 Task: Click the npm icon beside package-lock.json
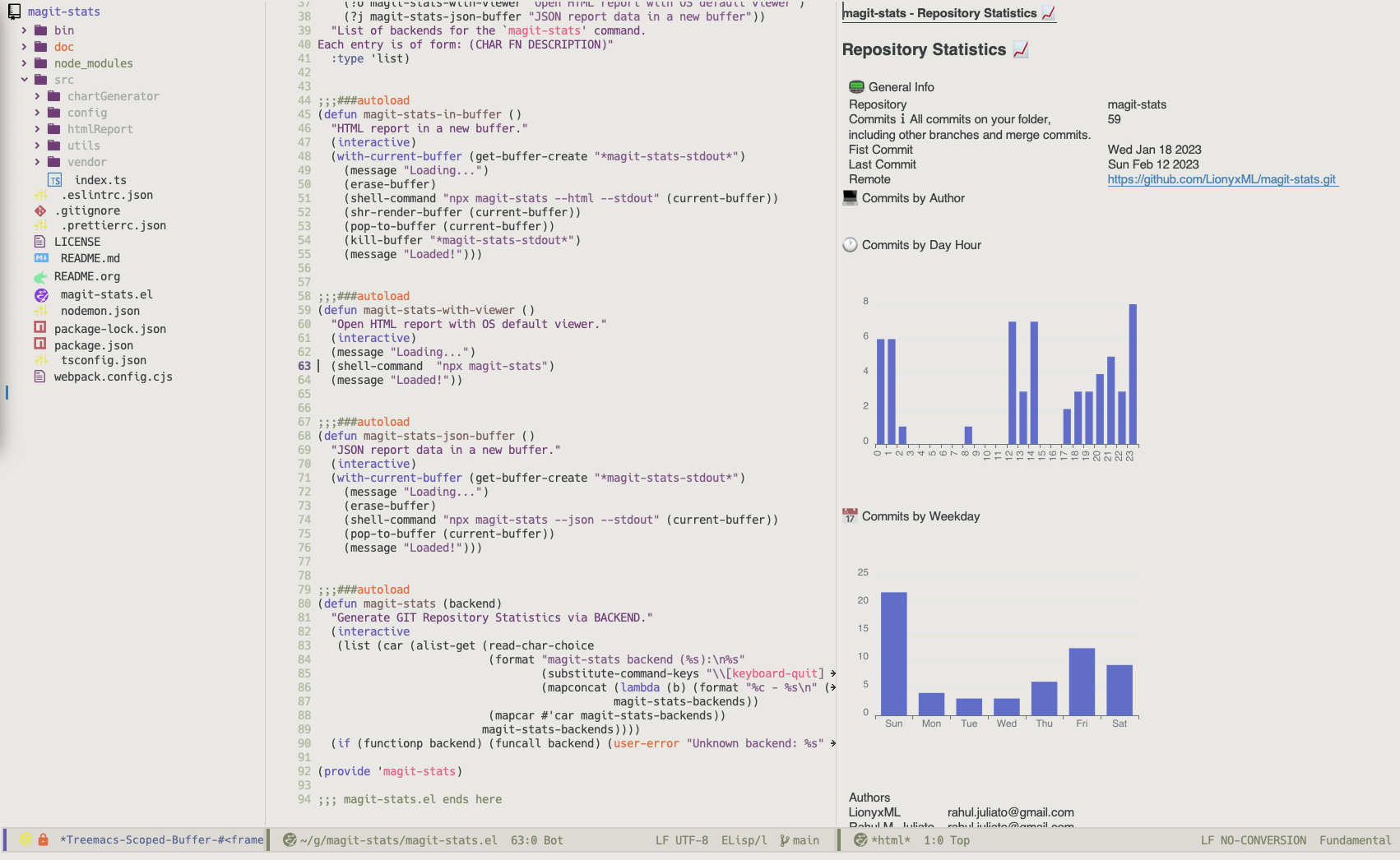click(39, 327)
